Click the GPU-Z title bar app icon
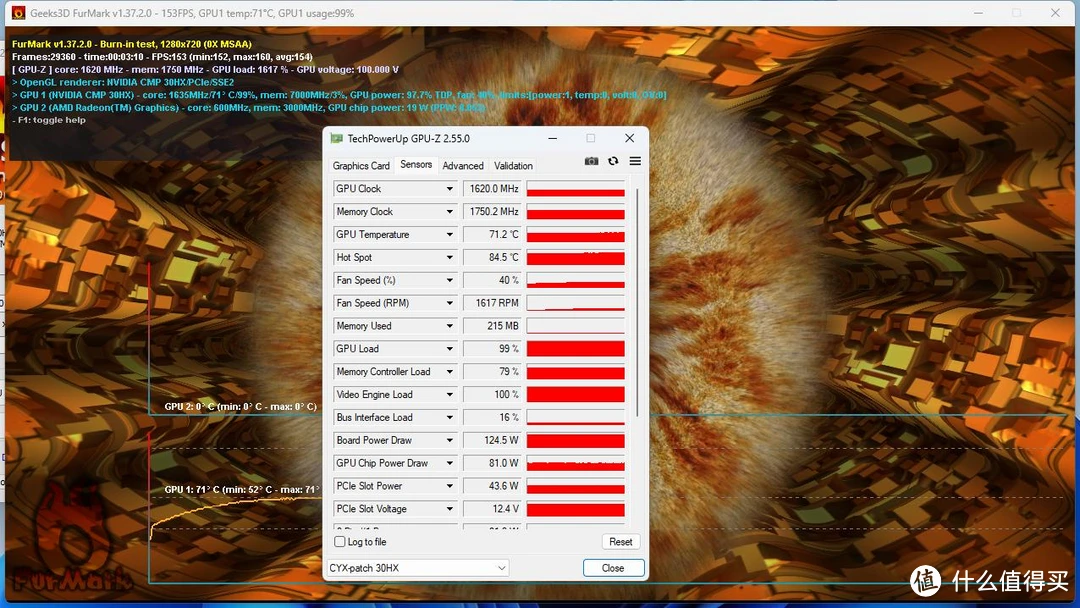Viewport: 1080px width, 608px height. point(336,138)
